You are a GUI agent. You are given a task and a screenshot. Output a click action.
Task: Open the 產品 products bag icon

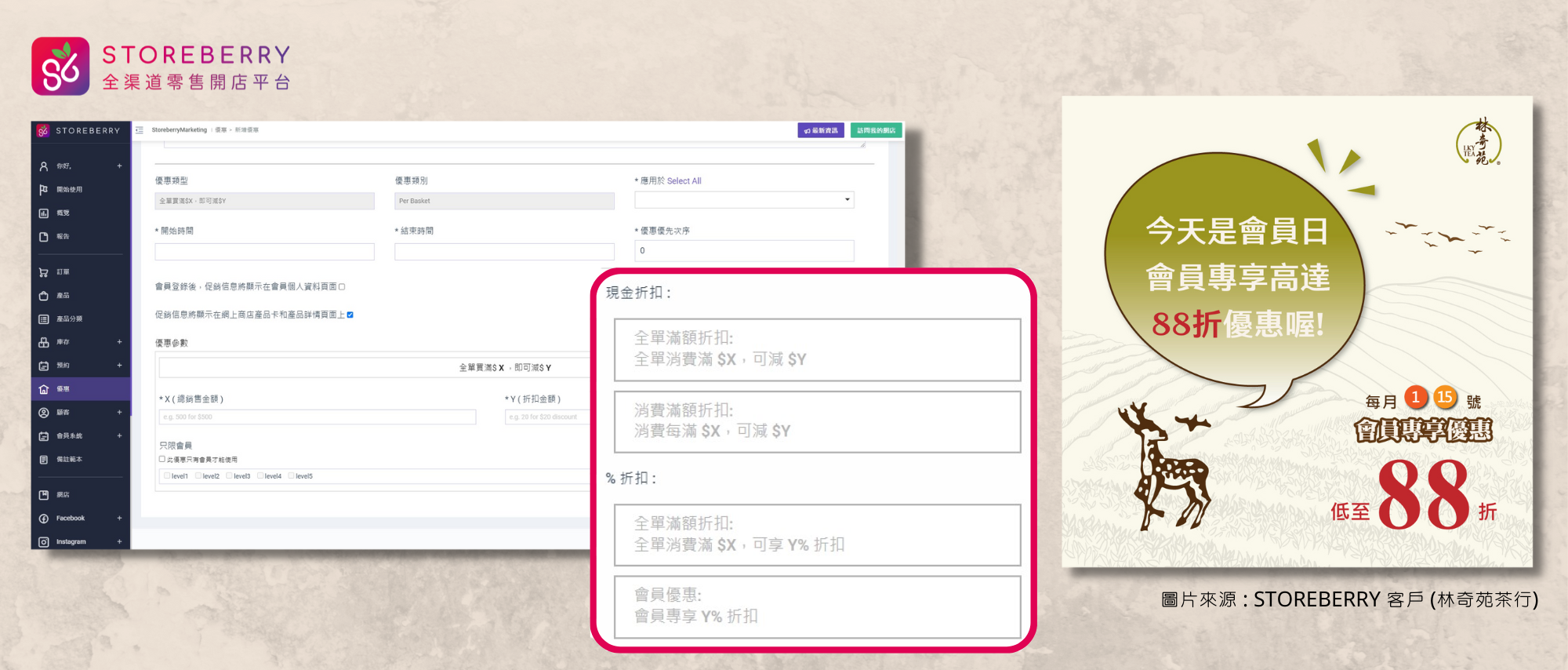click(x=44, y=296)
